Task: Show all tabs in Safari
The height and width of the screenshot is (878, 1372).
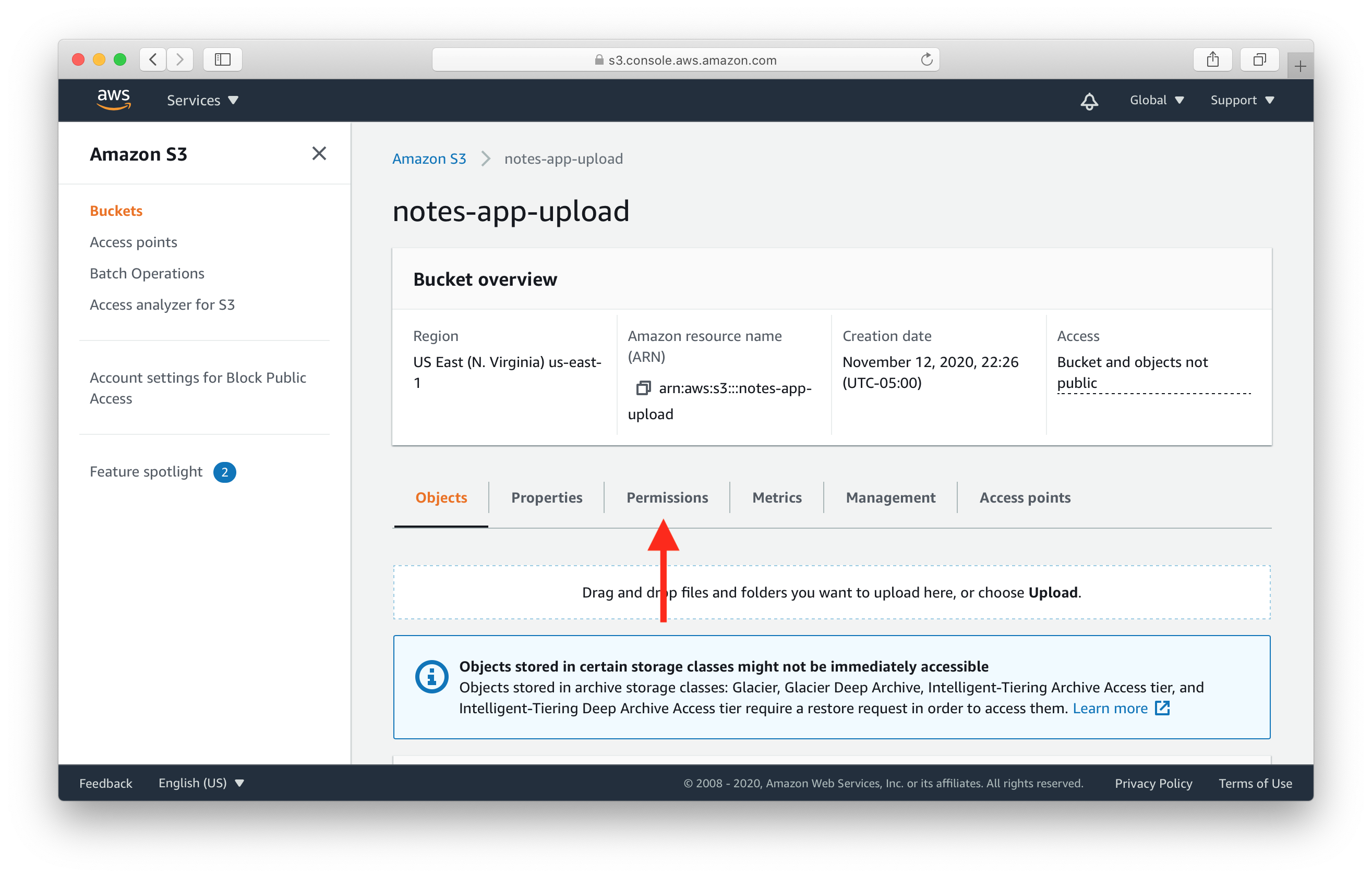Action: [x=1259, y=59]
